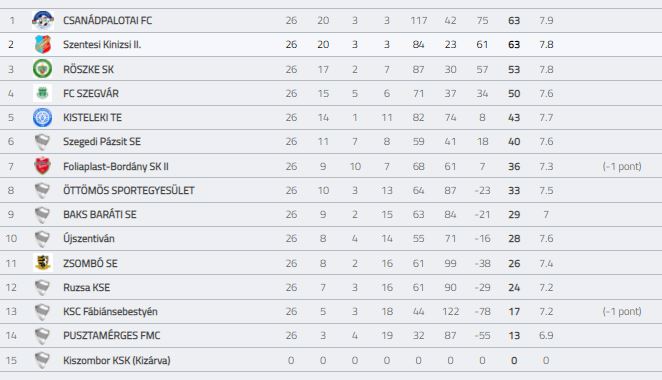Open the Röszke SK green crest

click(43, 69)
